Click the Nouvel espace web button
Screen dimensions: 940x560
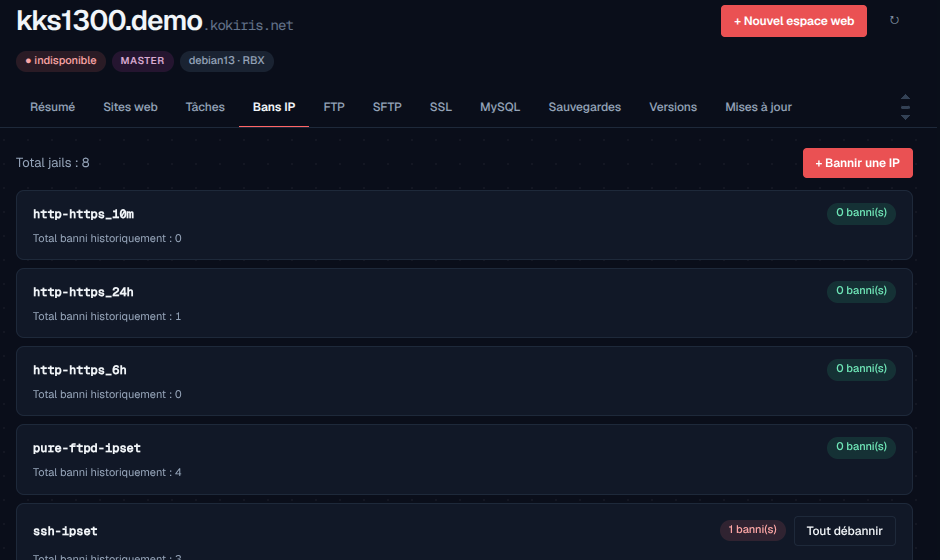(794, 21)
